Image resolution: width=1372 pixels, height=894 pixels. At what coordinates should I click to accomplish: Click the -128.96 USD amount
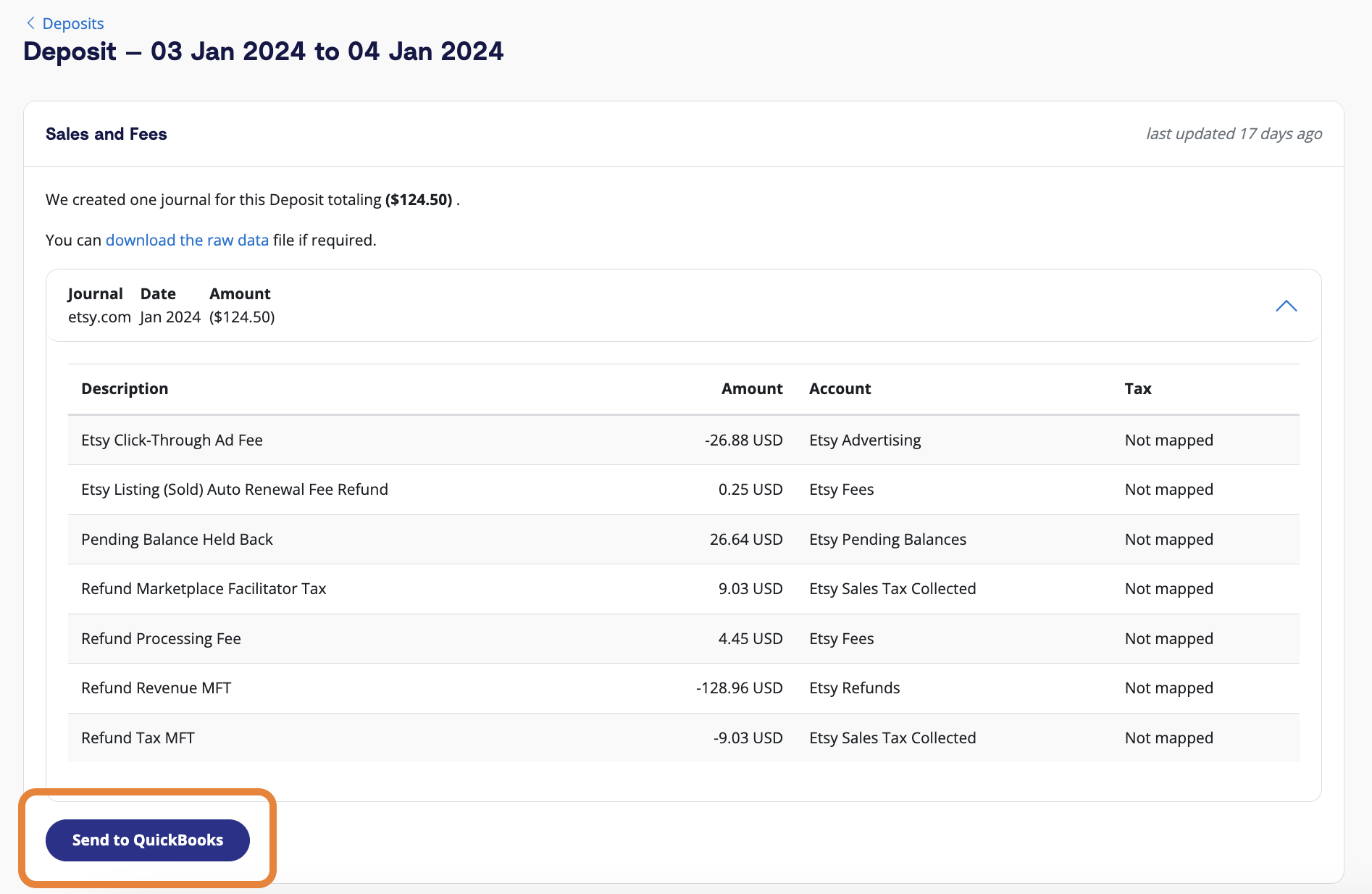pyautogui.click(x=739, y=688)
